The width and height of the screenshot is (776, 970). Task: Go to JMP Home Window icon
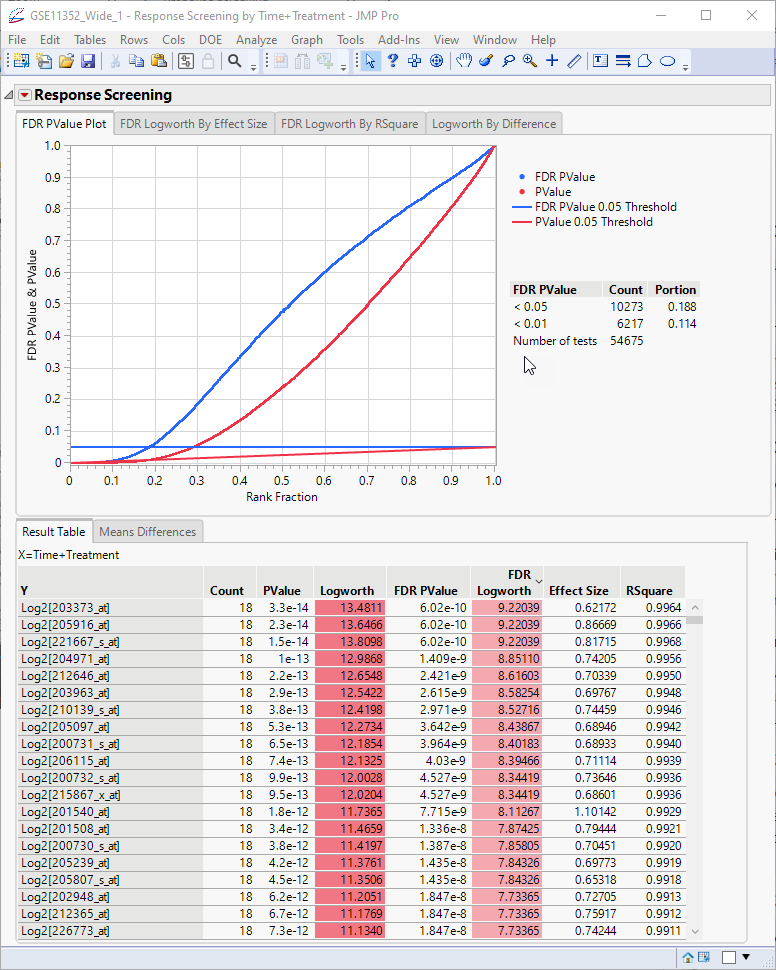[689, 957]
